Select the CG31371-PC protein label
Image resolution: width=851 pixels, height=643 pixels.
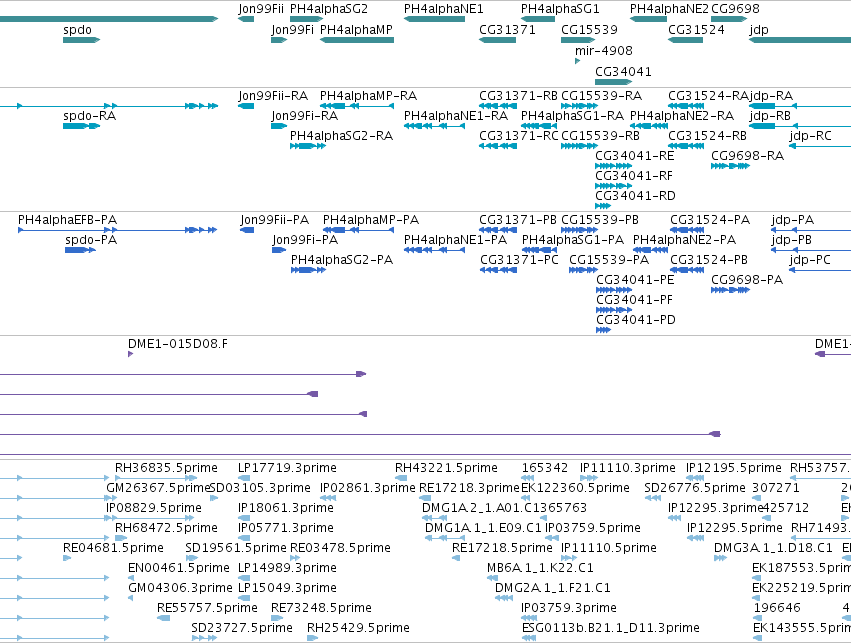pyautogui.click(x=519, y=260)
